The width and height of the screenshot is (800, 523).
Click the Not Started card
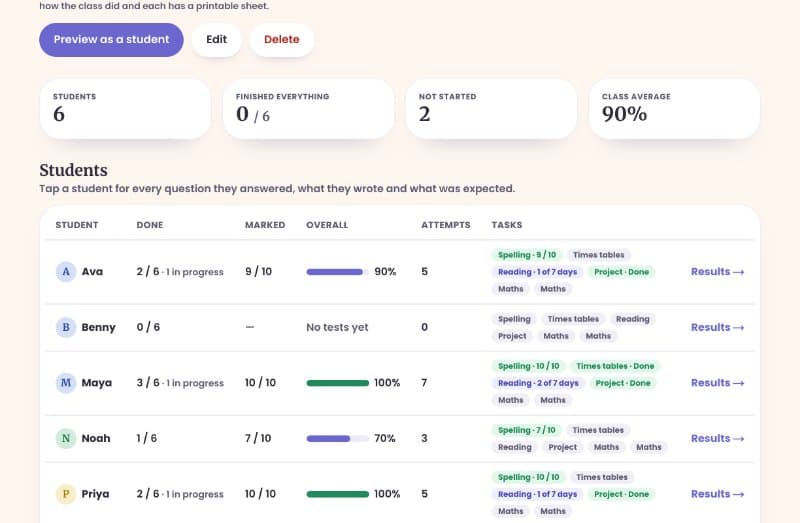(491, 109)
